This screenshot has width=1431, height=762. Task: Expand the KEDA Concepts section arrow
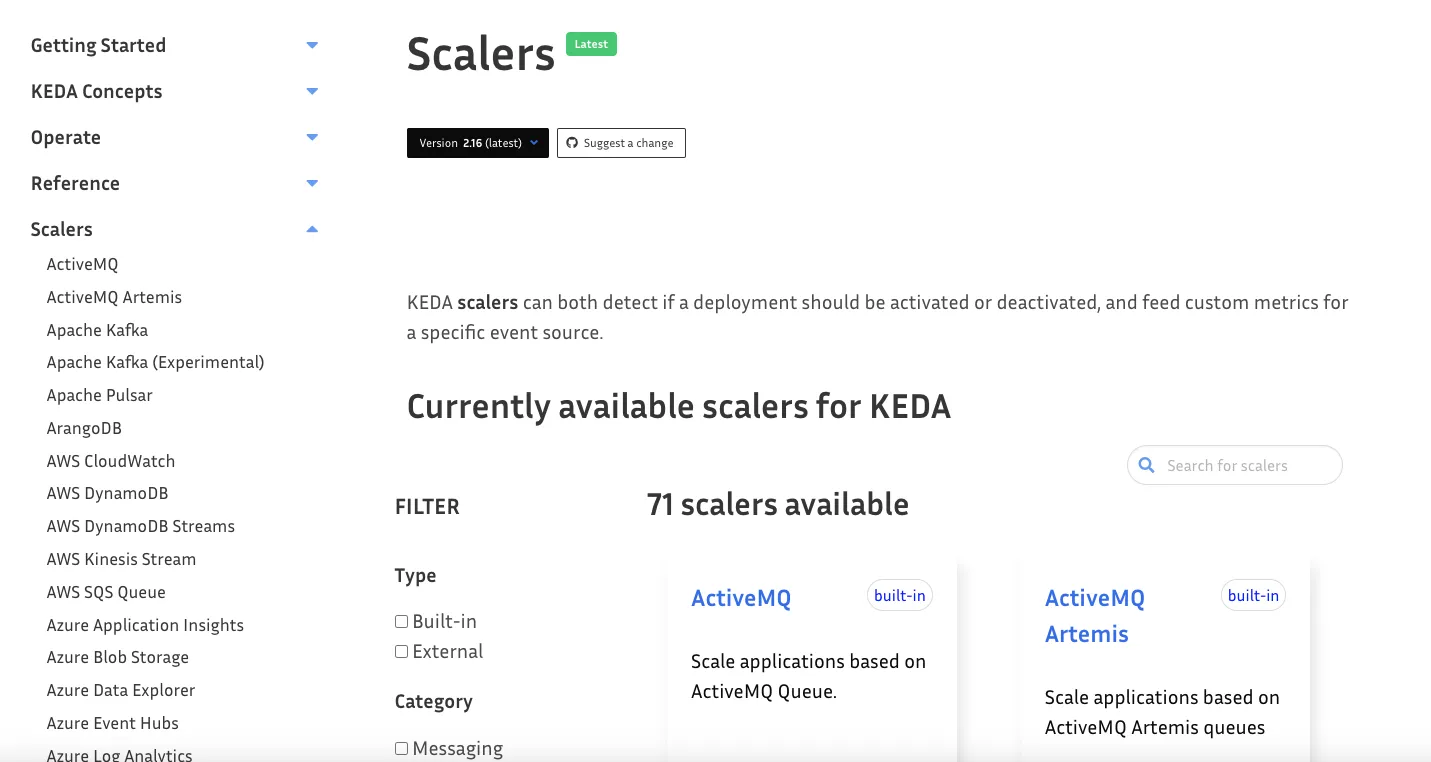point(312,91)
